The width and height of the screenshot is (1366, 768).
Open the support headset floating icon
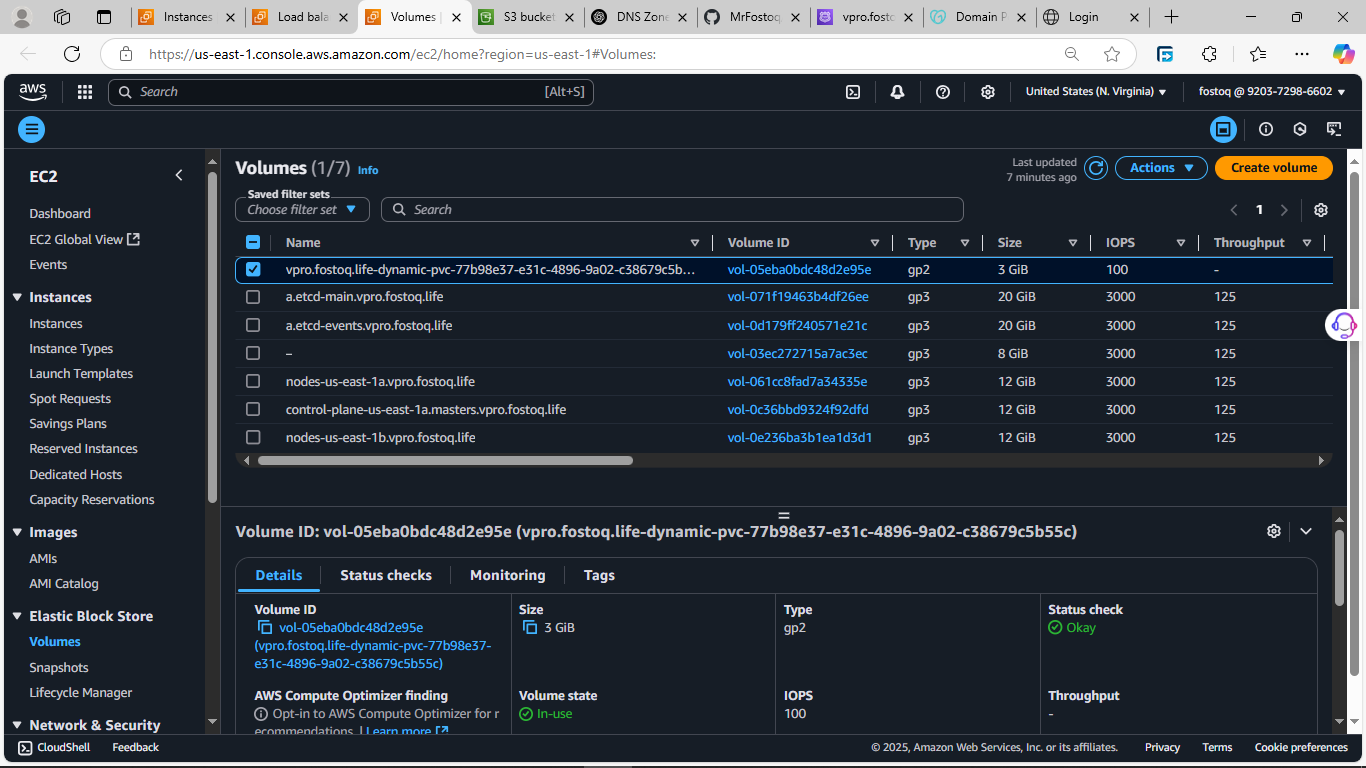tap(1344, 325)
